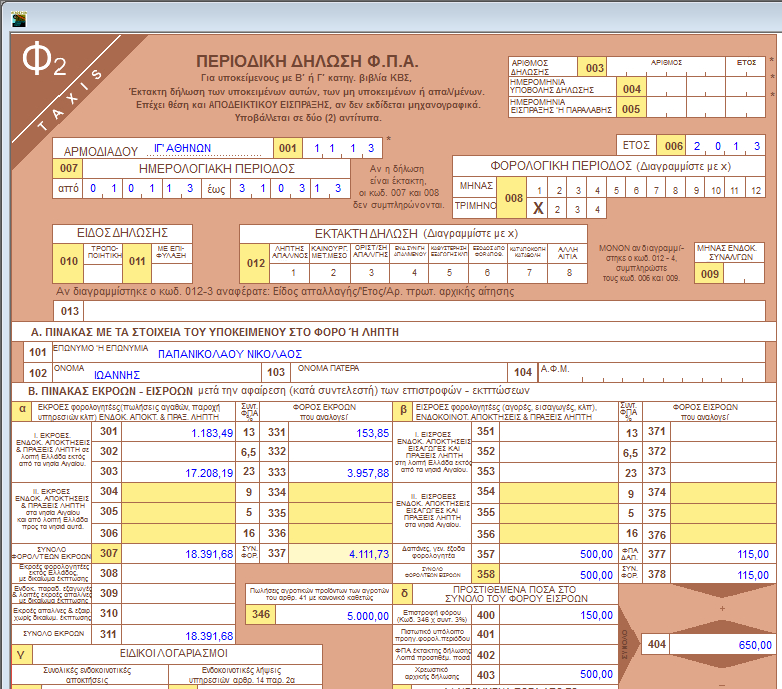Click field 303 with value 17.208,19
Viewport: 782px width, 689px height.
coord(178,472)
